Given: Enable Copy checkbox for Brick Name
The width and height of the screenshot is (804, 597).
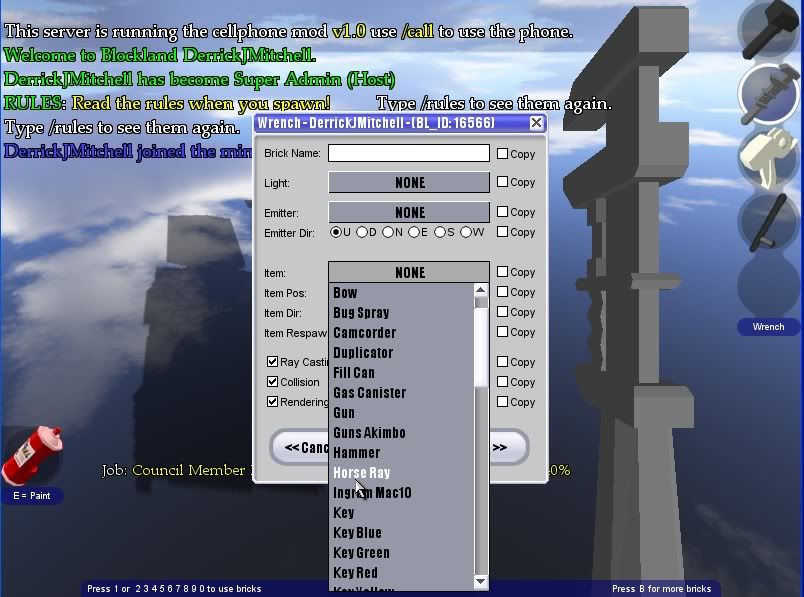Looking at the screenshot, I should tap(502, 154).
